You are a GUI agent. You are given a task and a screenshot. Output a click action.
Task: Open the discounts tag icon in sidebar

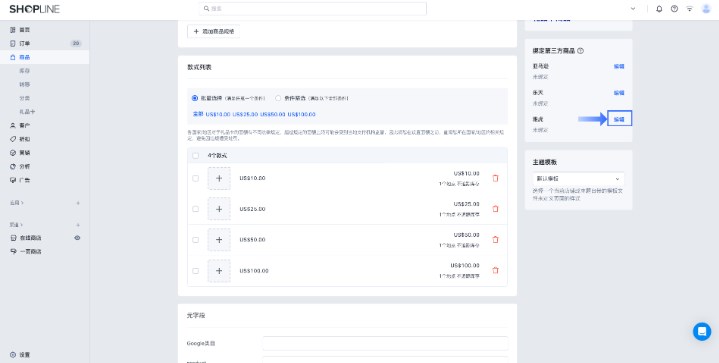coord(13,139)
